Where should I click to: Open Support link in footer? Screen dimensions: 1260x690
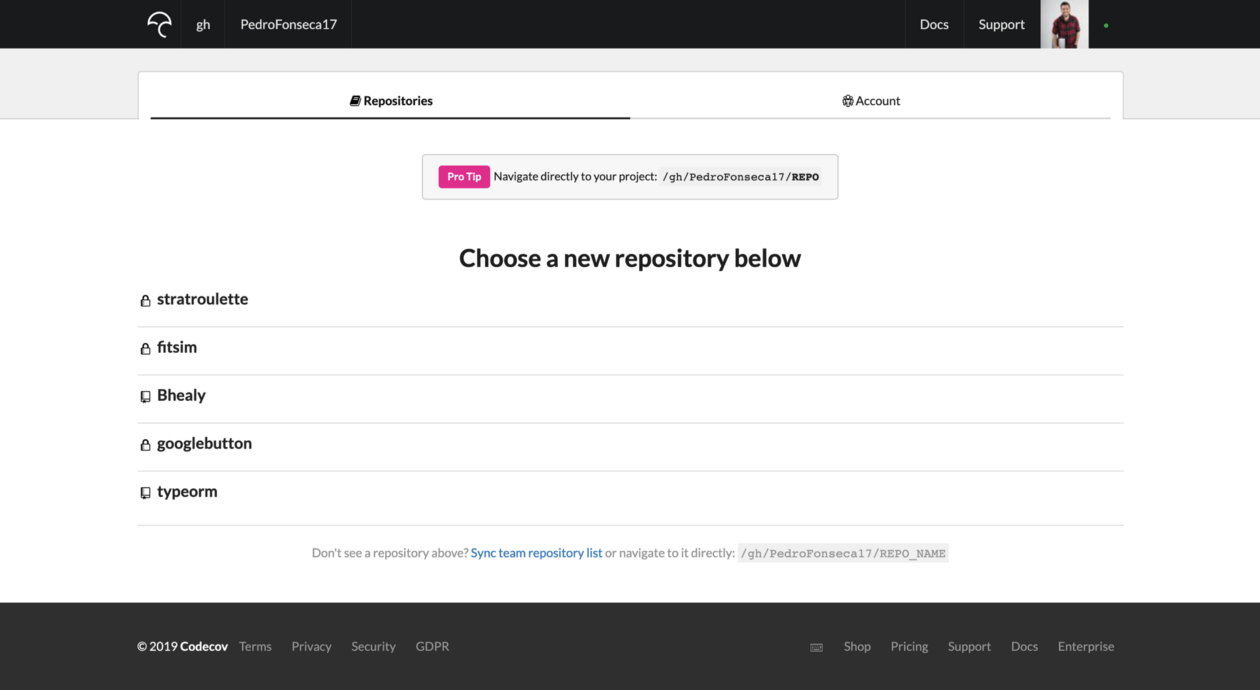click(x=969, y=646)
